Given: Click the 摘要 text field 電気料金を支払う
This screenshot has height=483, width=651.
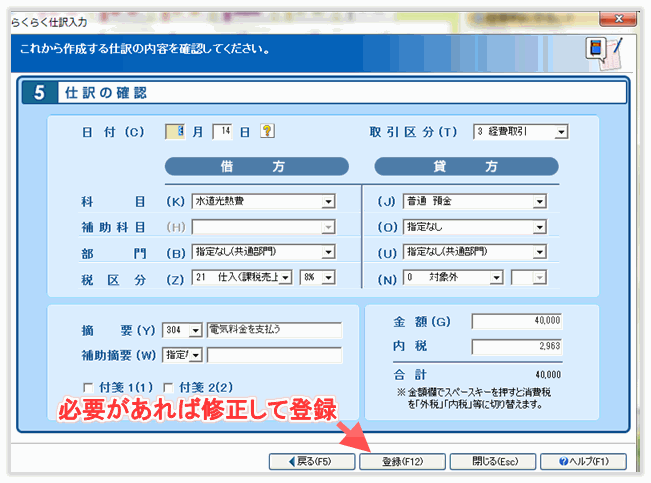Looking at the screenshot, I should tap(274, 330).
